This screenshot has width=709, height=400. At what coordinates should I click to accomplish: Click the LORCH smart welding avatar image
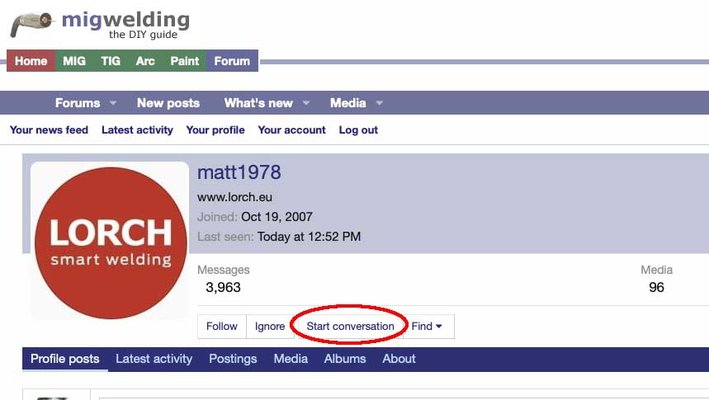pos(110,243)
